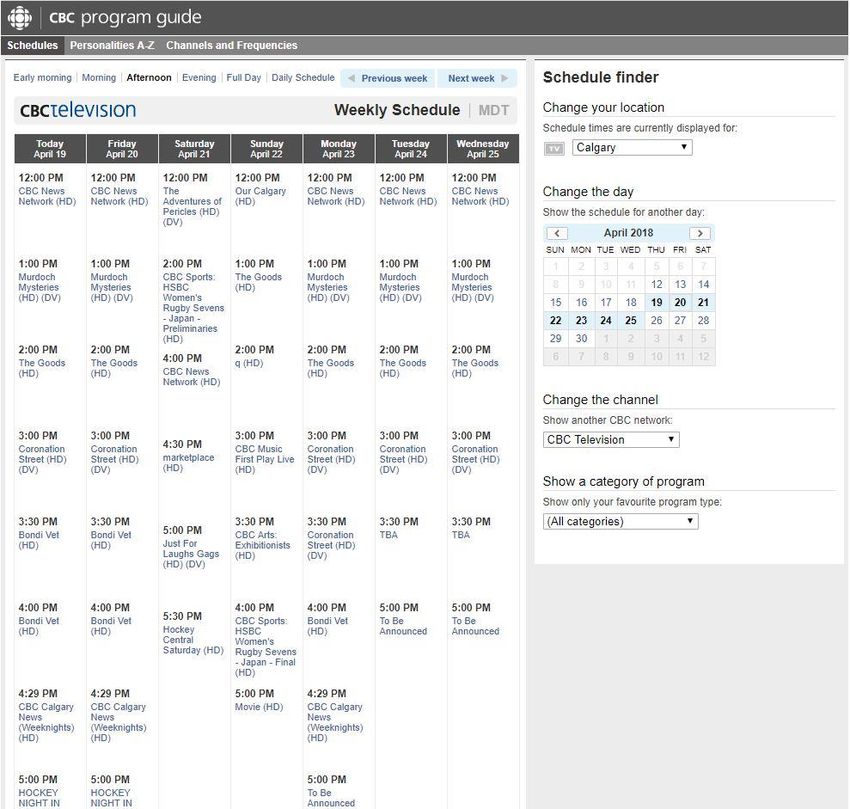
Task: Open CBC Music First Play Live
Action: [265, 459]
